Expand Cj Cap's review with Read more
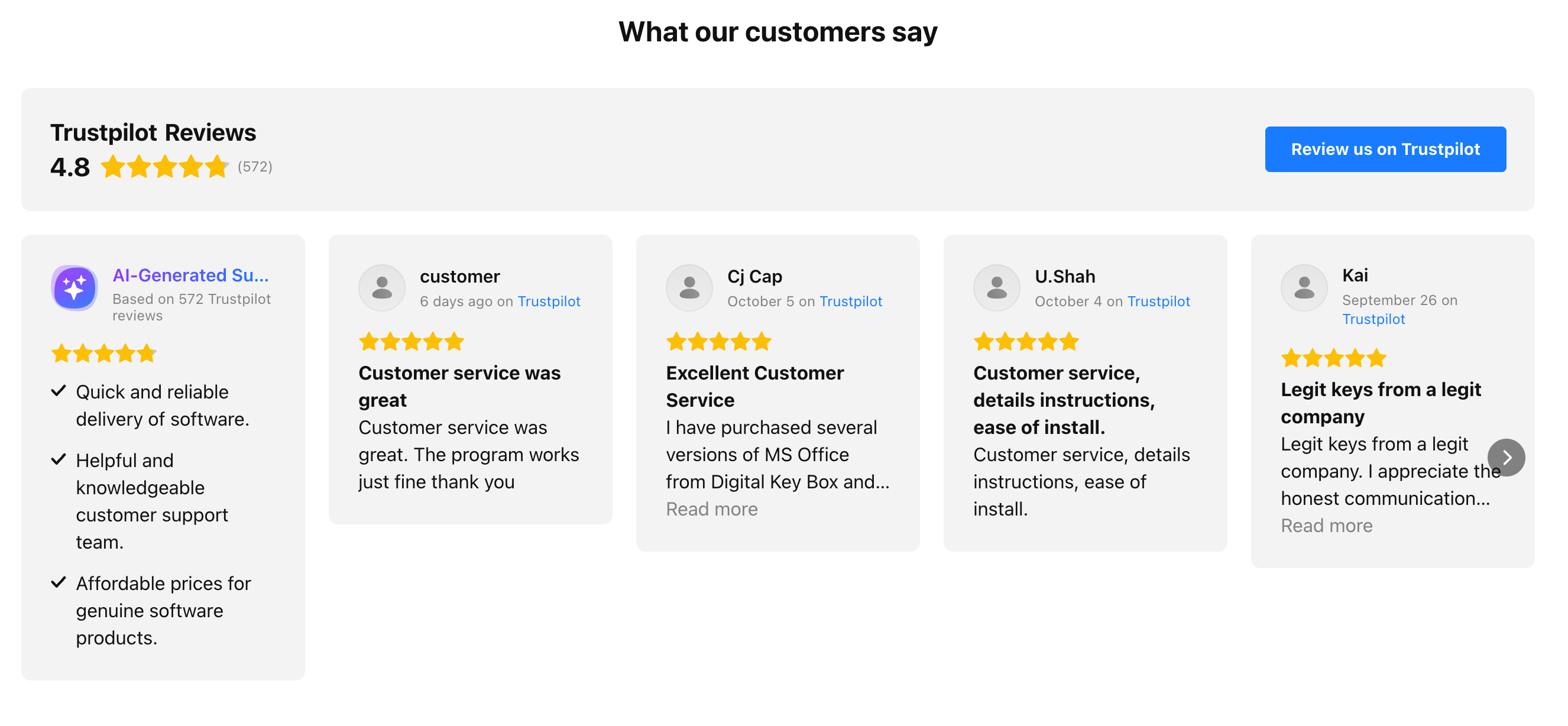This screenshot has height=726, width=1568. 711,509
